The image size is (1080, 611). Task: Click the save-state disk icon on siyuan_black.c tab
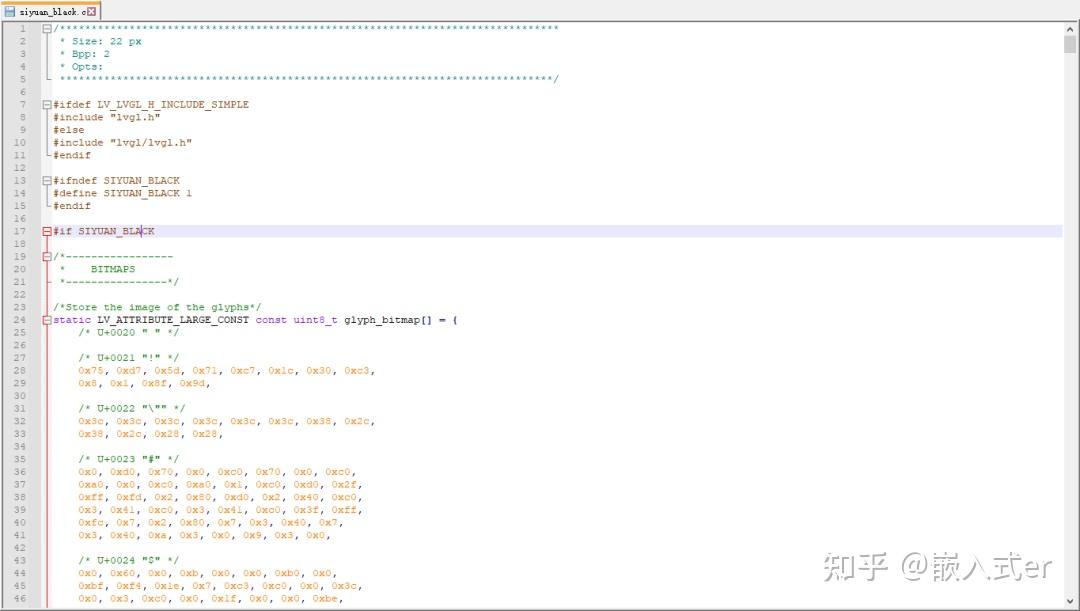pyautogui.click(x=10, y=12)
